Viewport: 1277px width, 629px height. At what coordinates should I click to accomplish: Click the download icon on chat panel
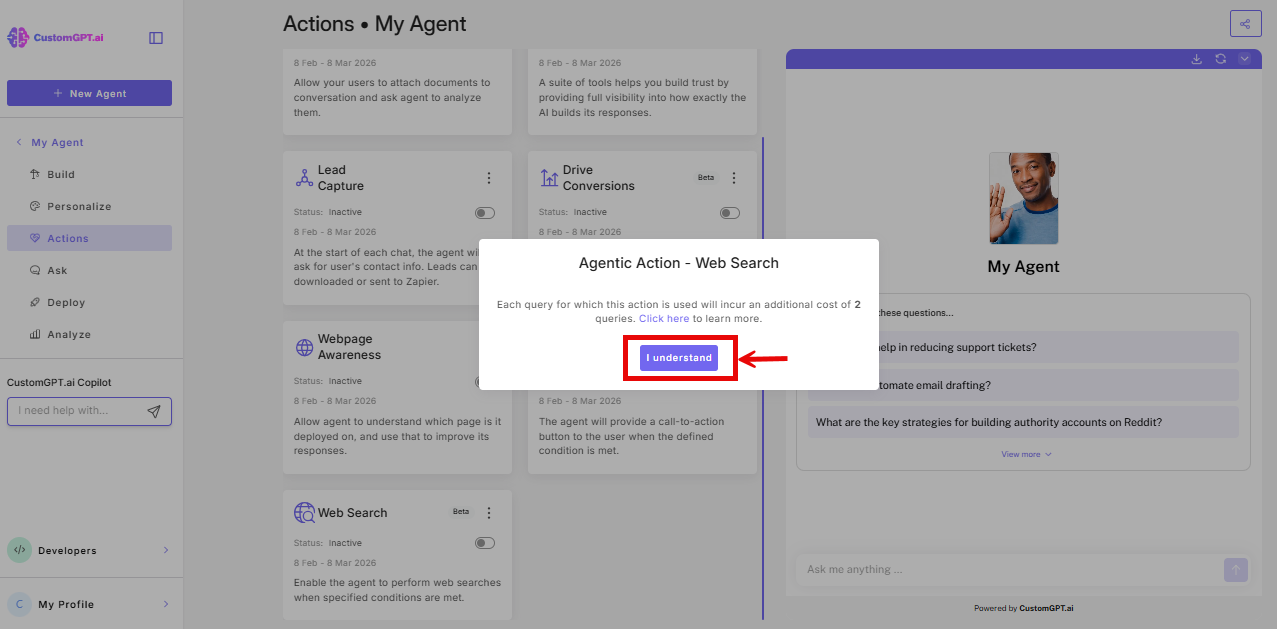coord(1196,59)
